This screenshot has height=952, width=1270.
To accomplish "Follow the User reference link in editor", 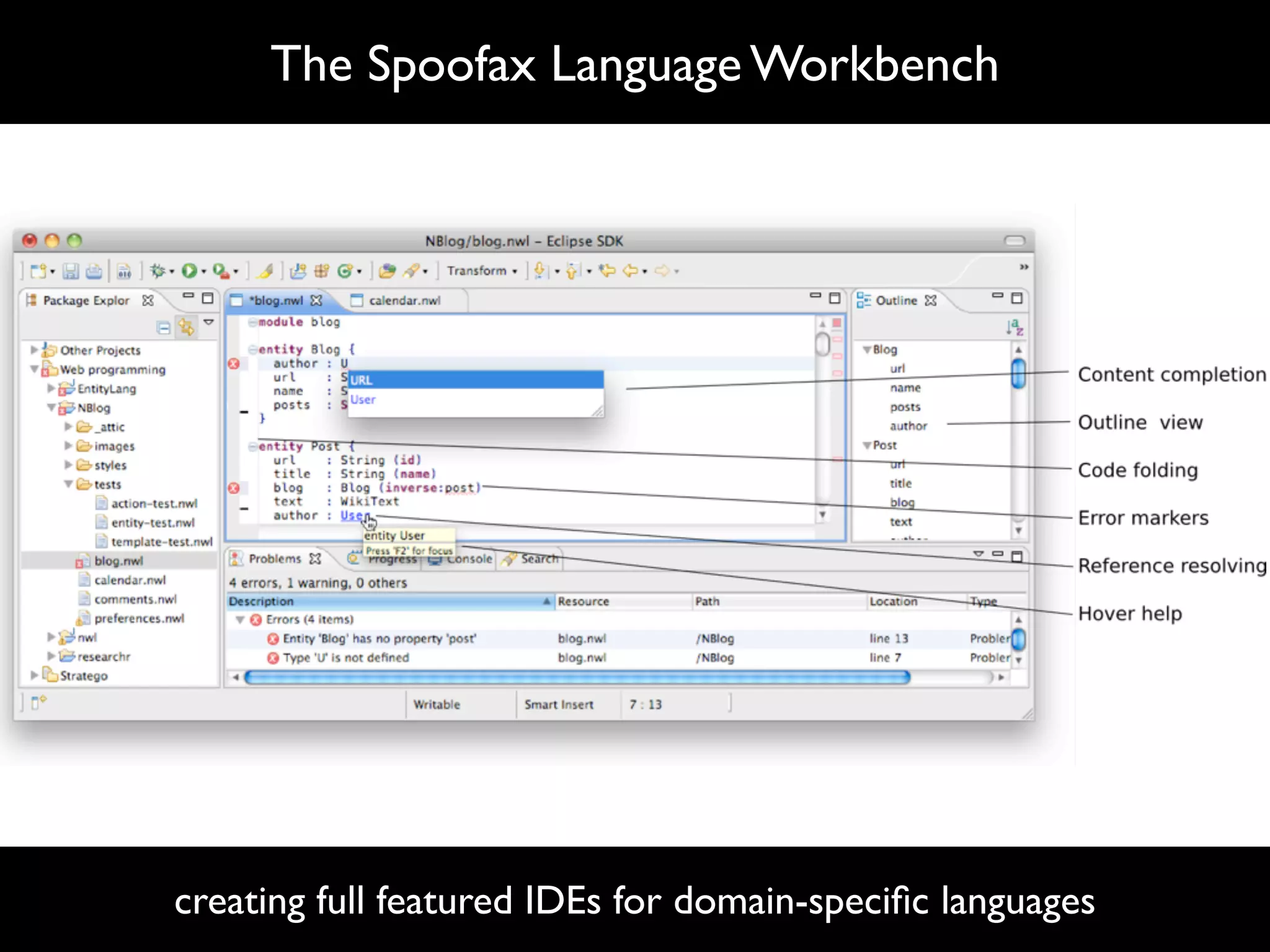I will (355, 516).
